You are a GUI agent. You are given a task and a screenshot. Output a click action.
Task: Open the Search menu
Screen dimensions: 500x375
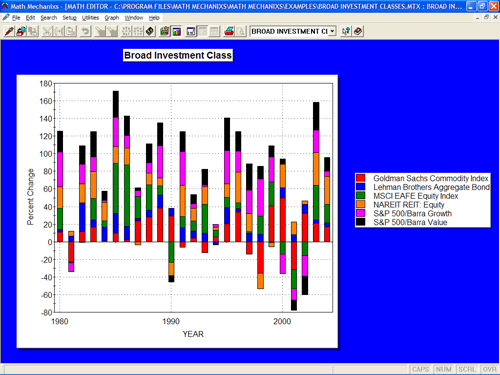[49, 18]
